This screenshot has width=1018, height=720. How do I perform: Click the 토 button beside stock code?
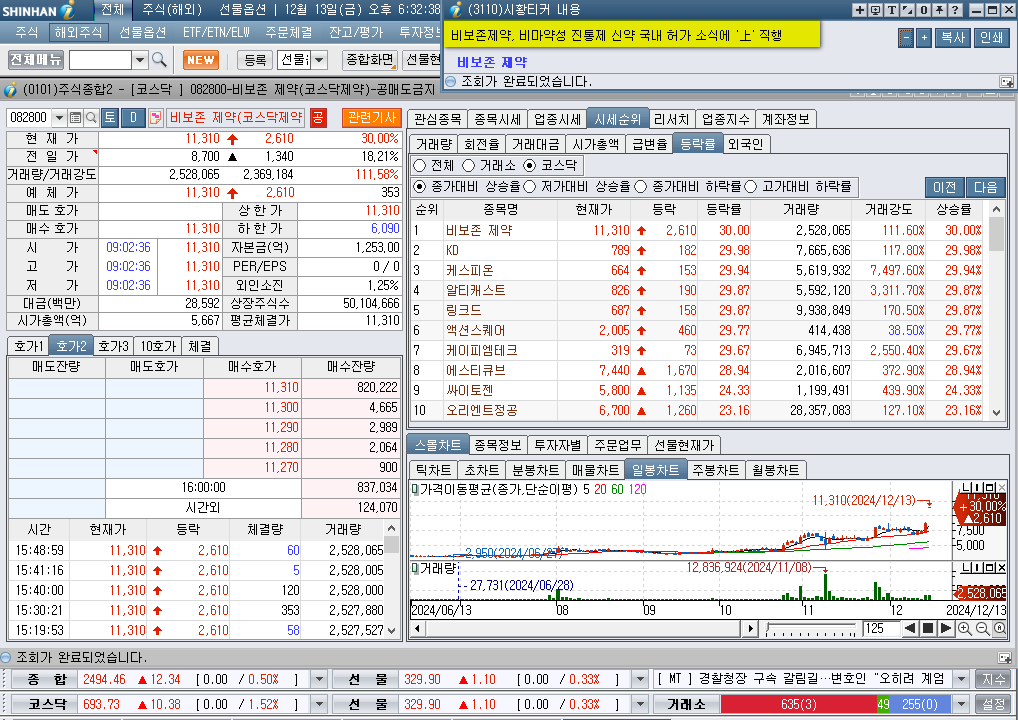point(110,118)
